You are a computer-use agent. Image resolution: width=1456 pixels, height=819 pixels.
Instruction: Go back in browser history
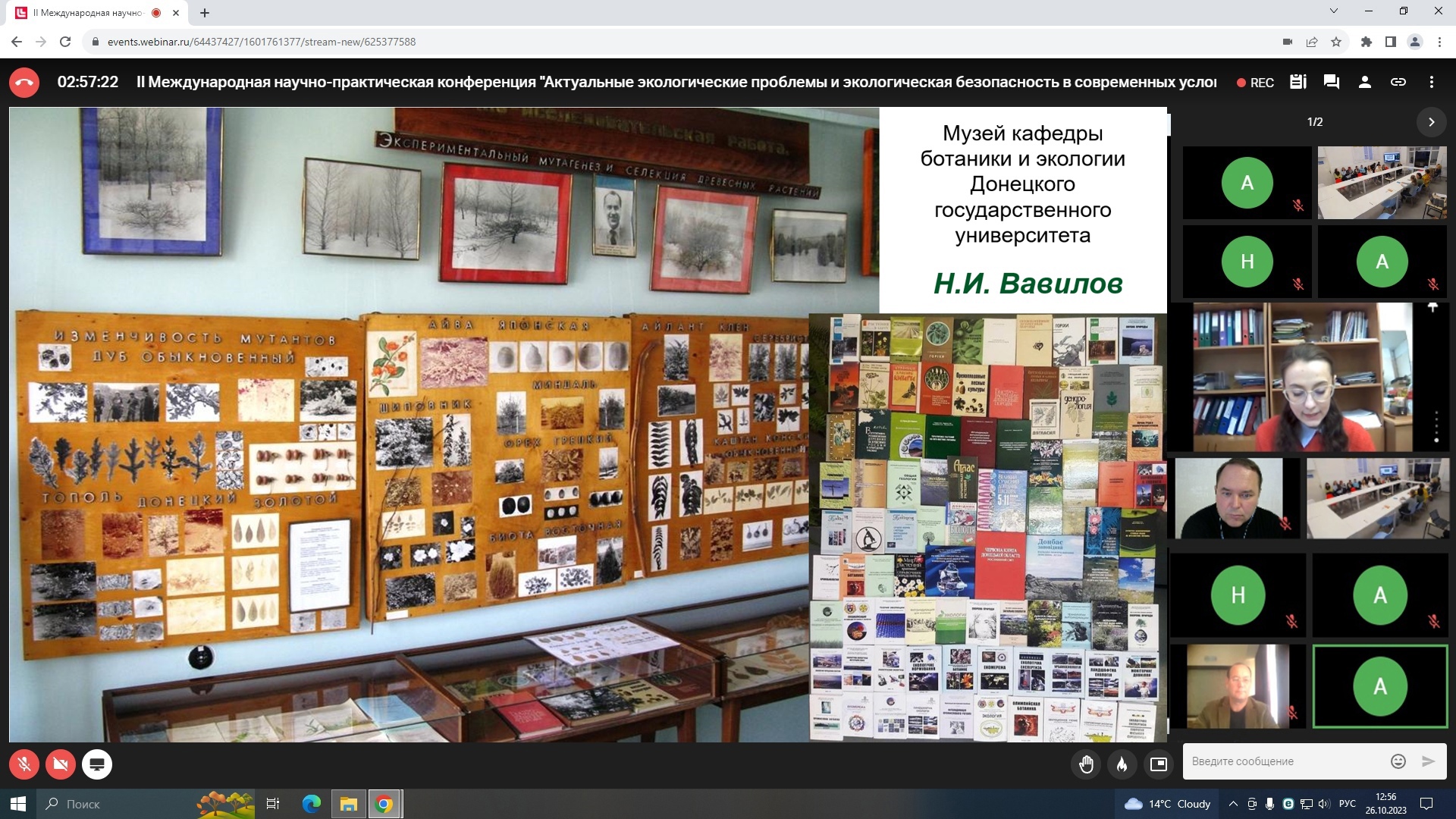point(17,42)
